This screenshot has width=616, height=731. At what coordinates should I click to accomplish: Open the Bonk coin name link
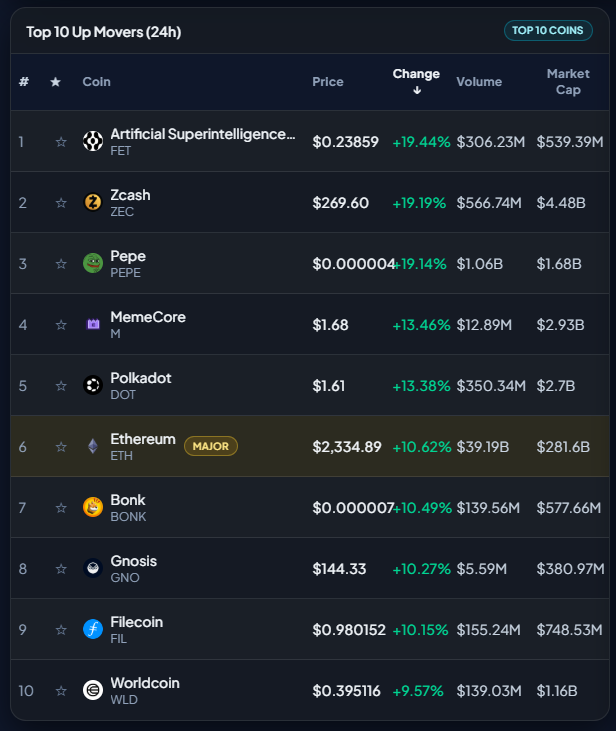(x=128, y=500)
